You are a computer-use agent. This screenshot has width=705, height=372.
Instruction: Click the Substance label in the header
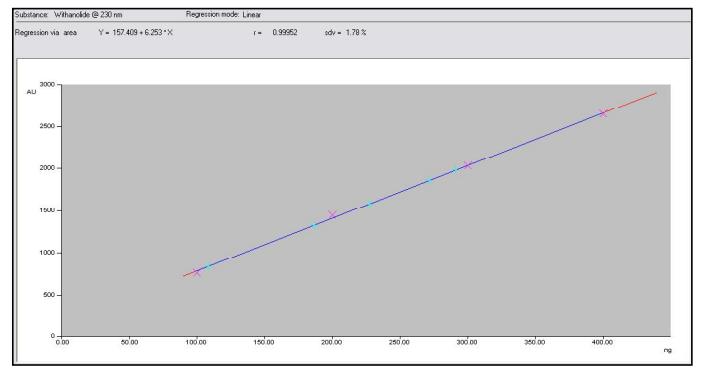coord(31,14)
